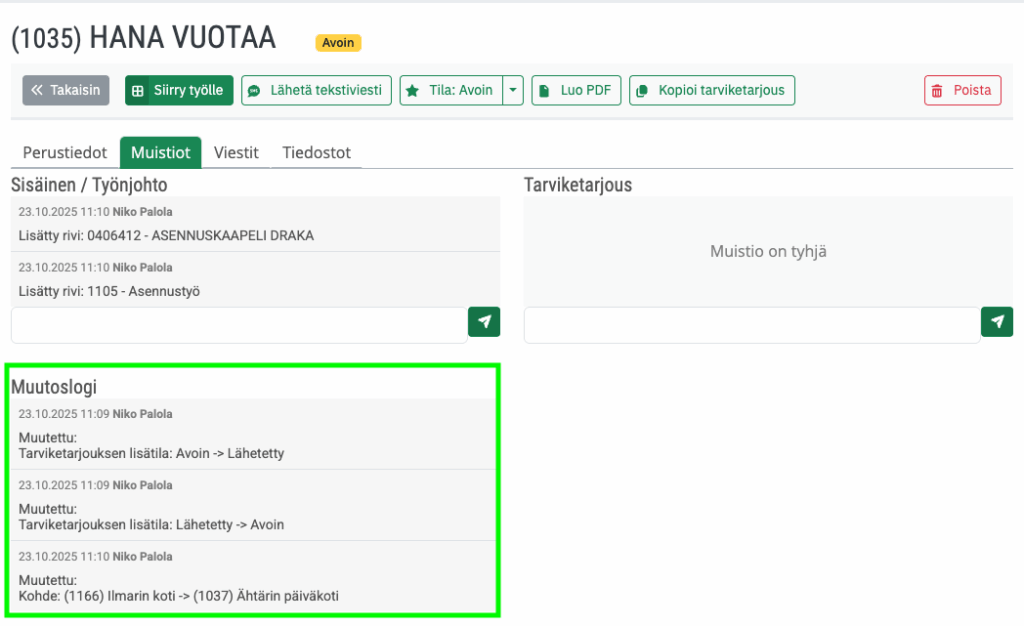Select the ASENNUSKAAPELI DRAKA memo entry
Image resolution: width=1024 pixels, height=626 pixels.
tap(166, 236)
